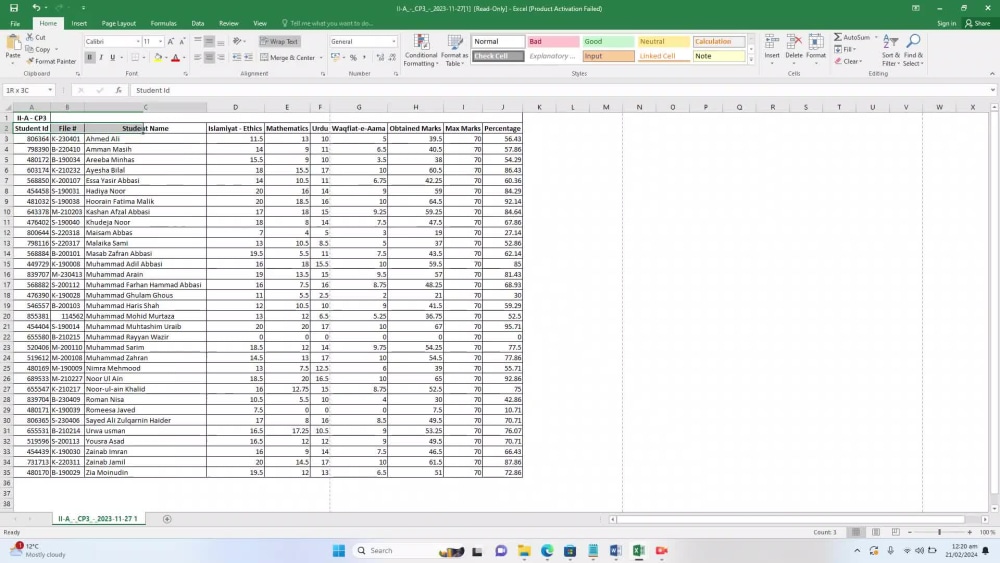Image resolution: width=1000 pixels, height=563 pixels.
Task: Select the II-A_-_CP3 sheet tab
Action: [98, 519]
